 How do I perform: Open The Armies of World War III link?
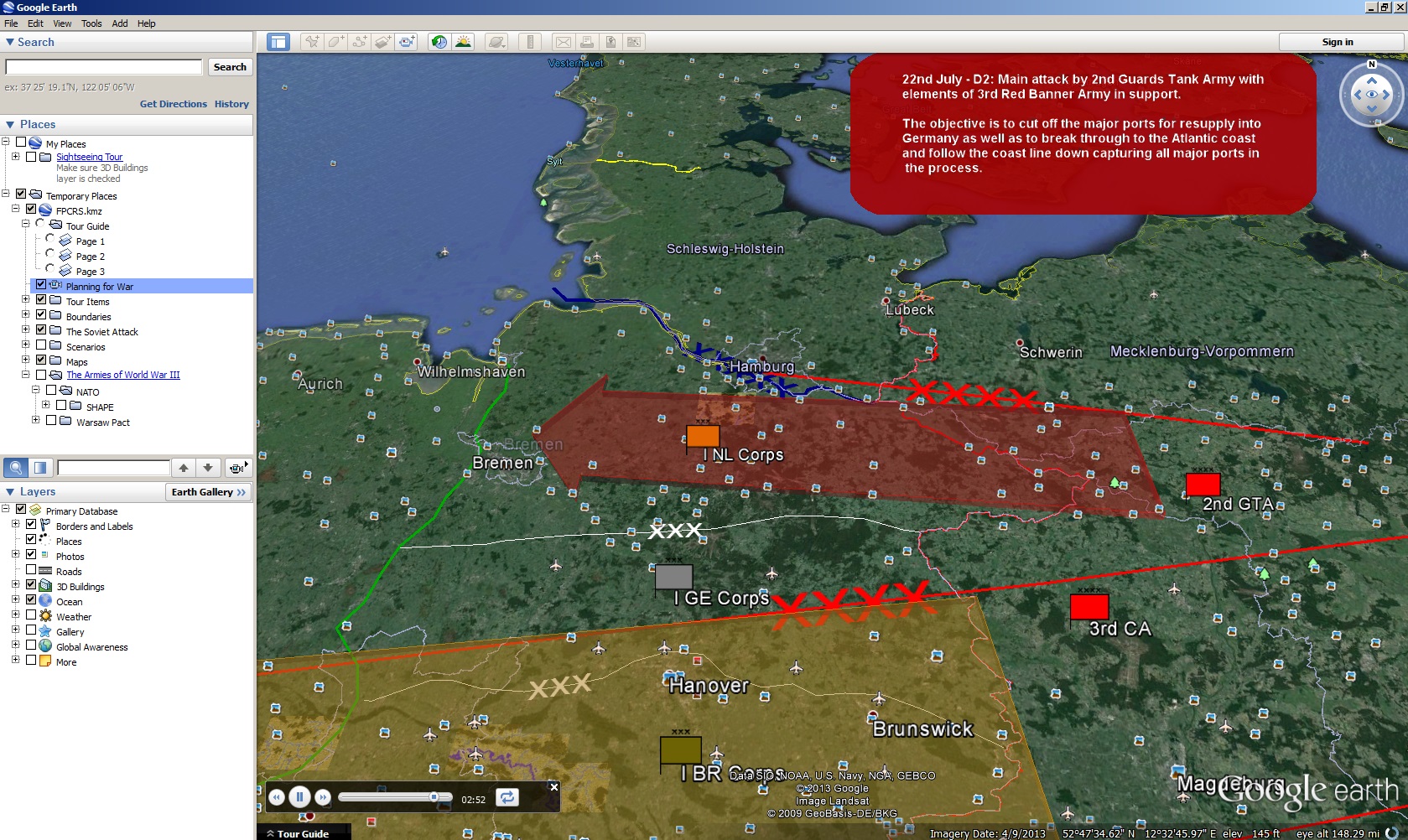(x=123, y=375)
